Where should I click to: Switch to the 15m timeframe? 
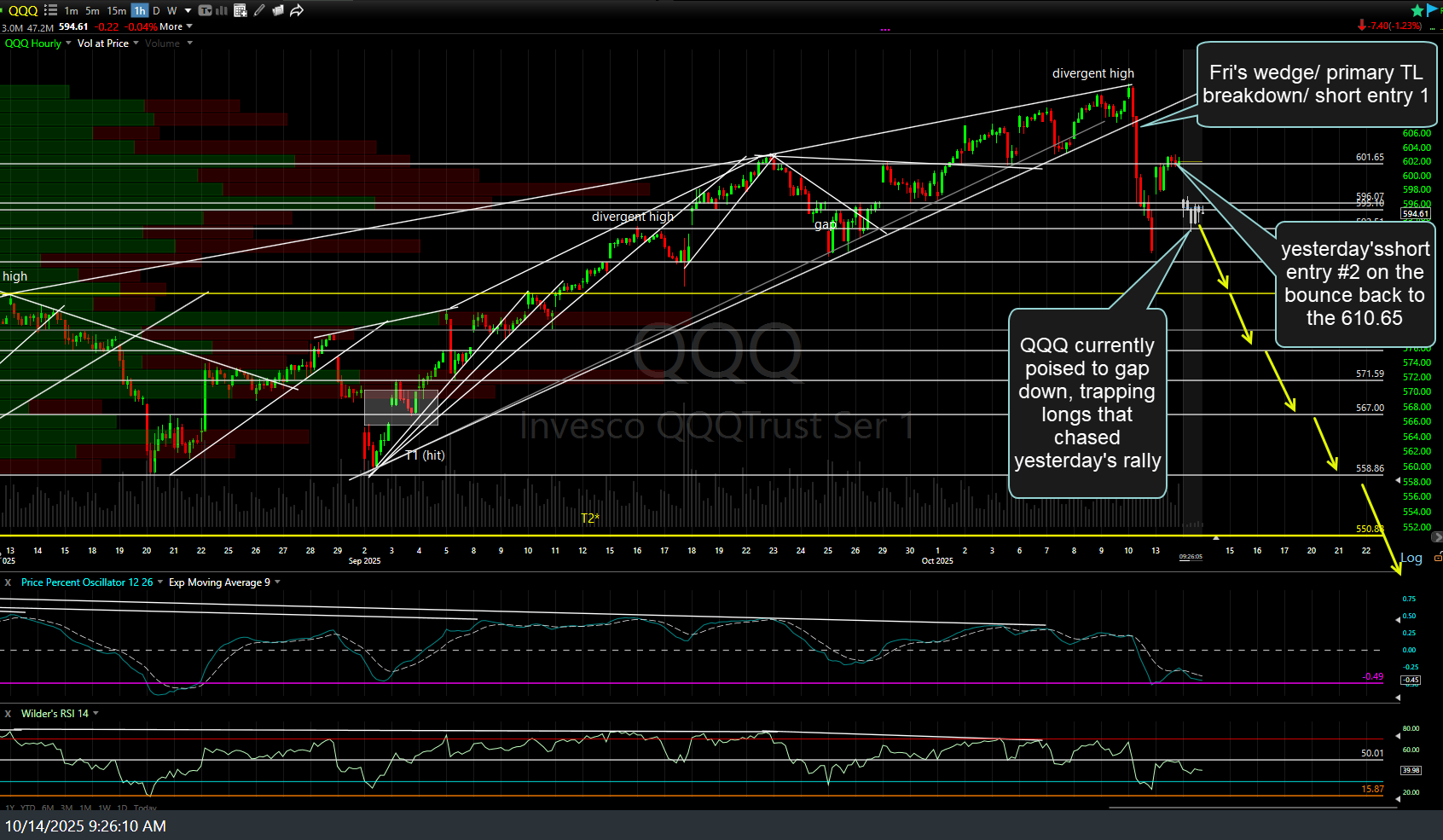click(x=116, y=10)
